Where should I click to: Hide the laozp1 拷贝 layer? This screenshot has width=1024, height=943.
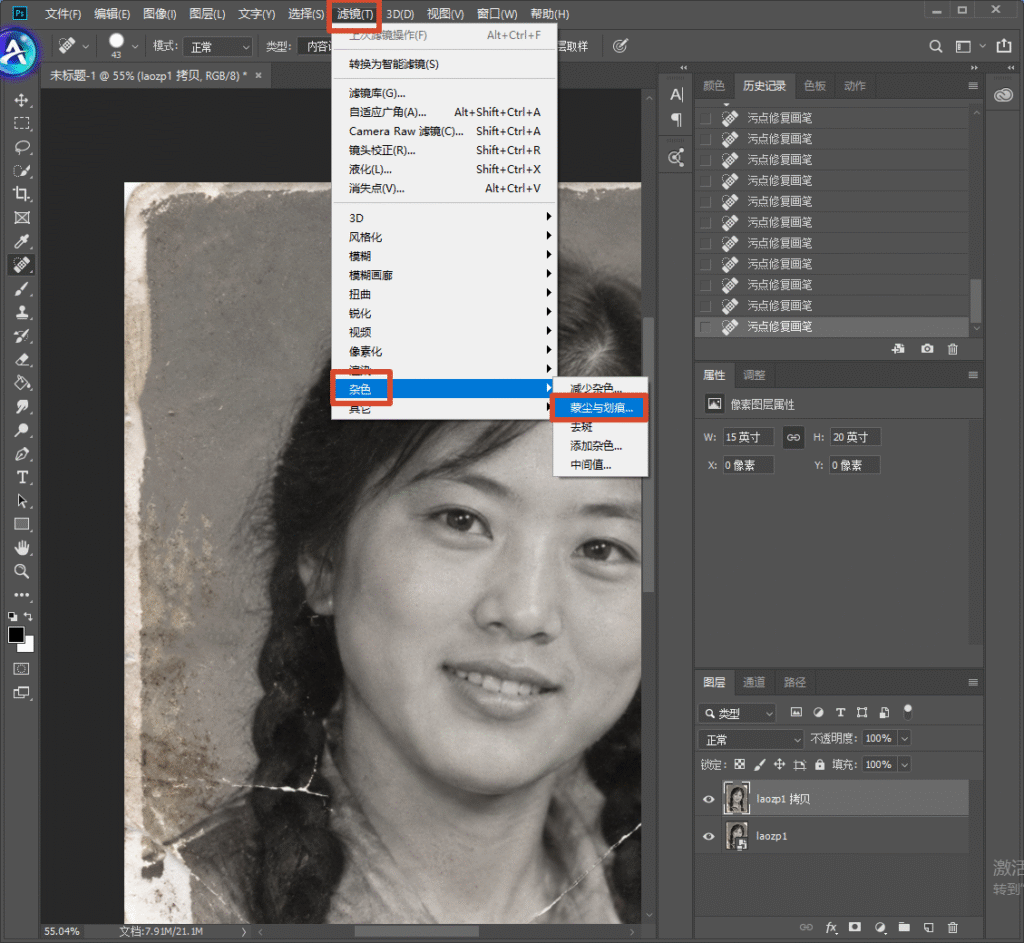709,799
